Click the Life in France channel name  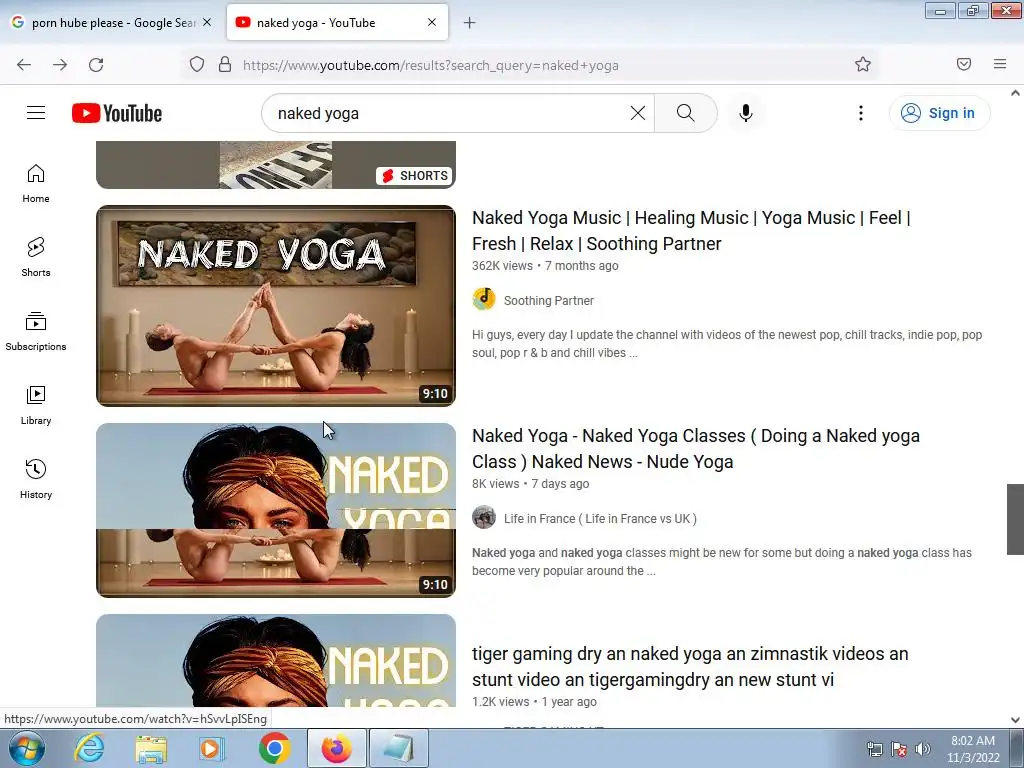pos(600,519)
